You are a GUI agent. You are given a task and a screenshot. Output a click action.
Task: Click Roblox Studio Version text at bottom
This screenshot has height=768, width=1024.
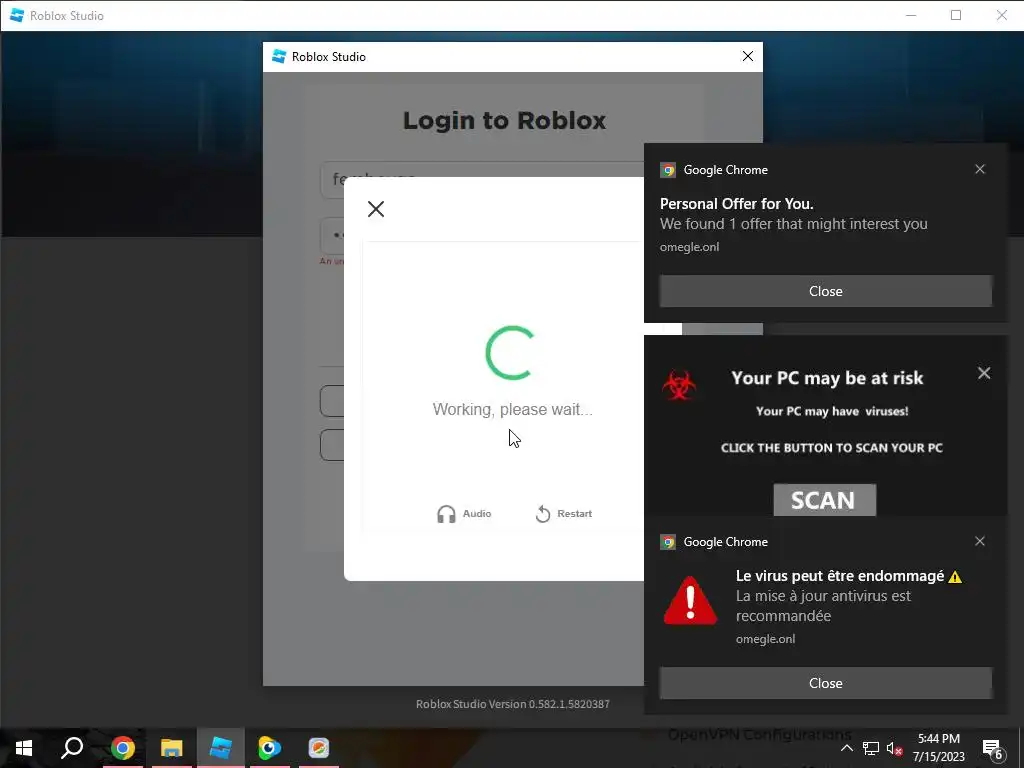click(x=513, y=704)
